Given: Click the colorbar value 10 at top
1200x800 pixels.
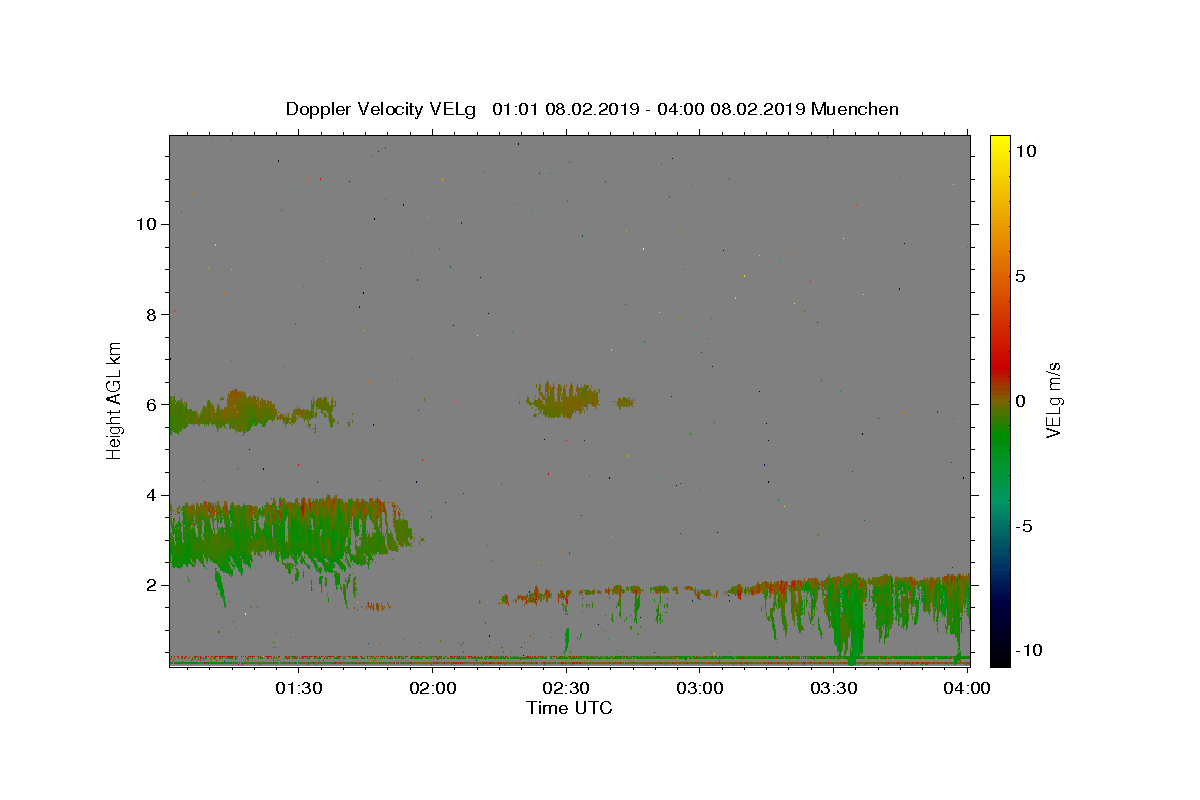Looking at the screenshot, I should (1025, 151).
